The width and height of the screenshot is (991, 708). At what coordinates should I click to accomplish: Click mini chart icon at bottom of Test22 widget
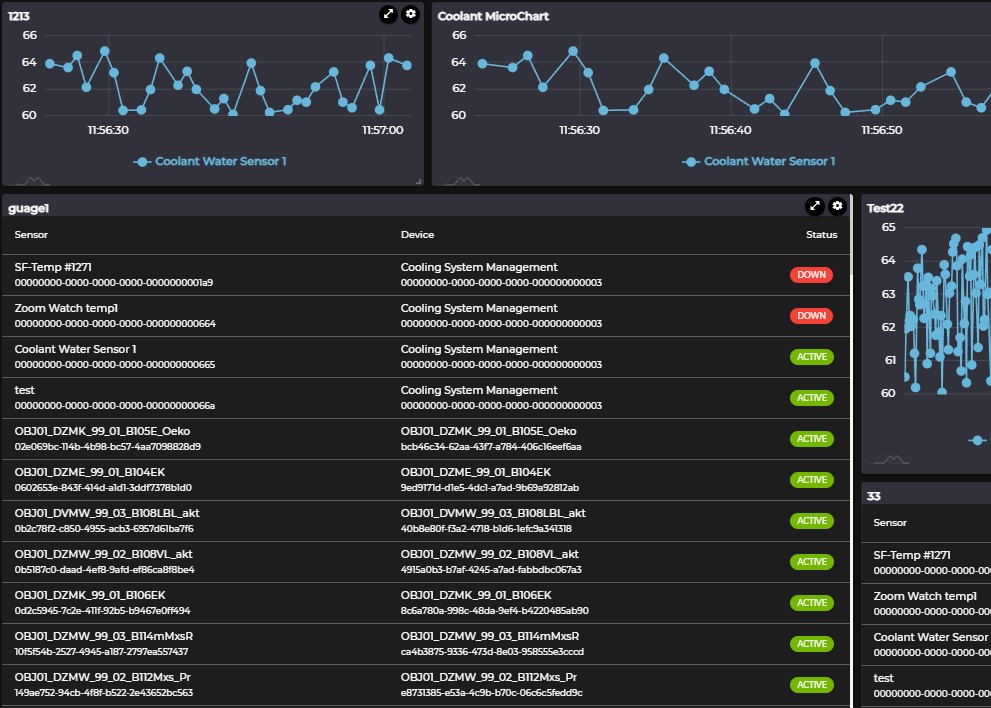coord(891,459)
